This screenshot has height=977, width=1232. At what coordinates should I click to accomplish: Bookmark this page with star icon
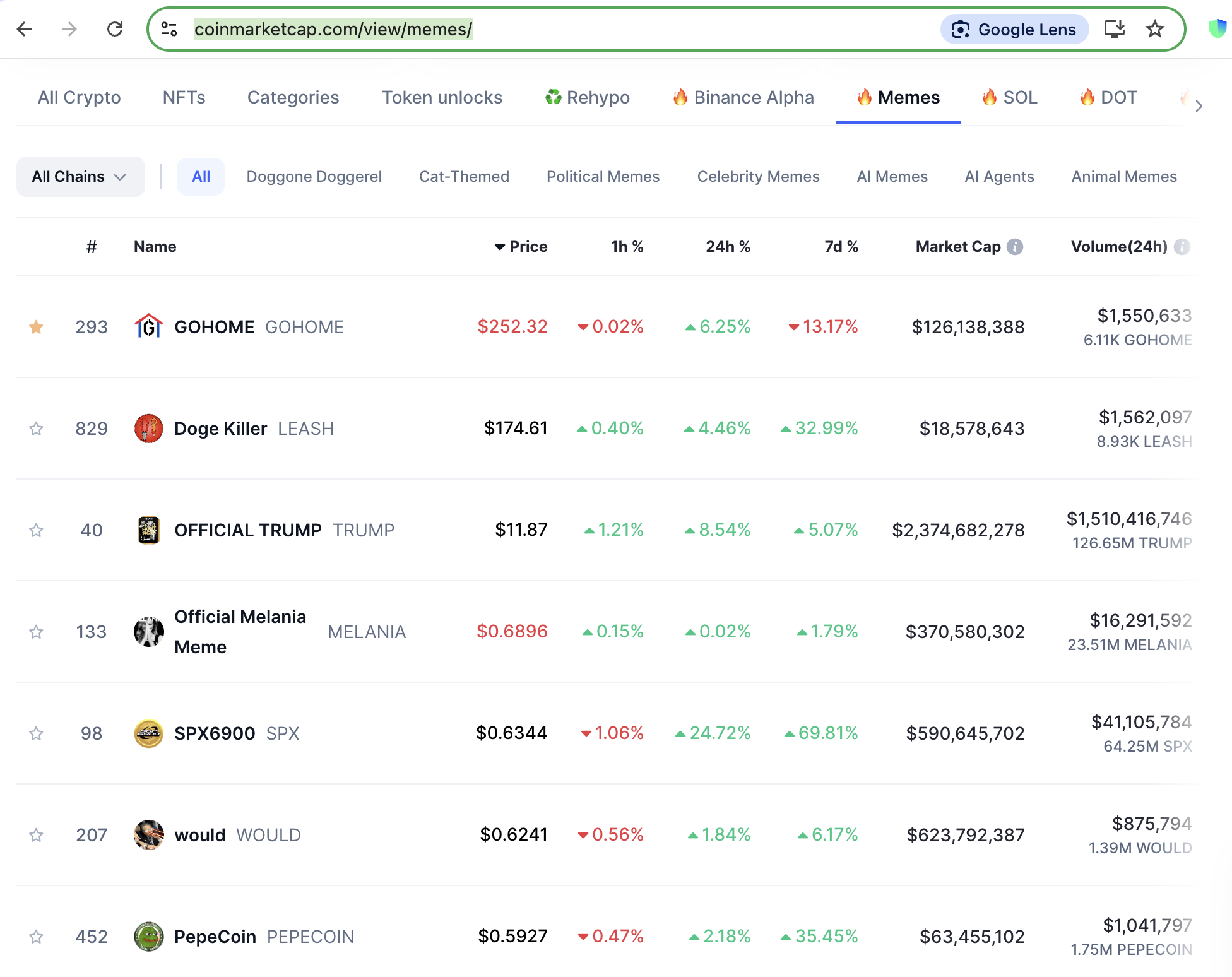coord(1155,29)
